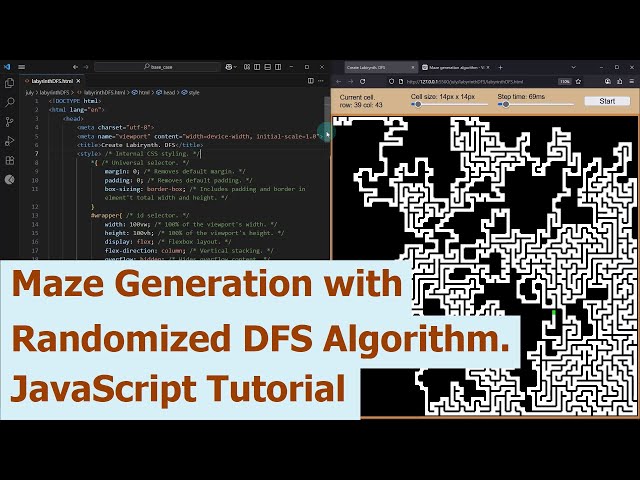Go back in the browser

tap(339, 81)
